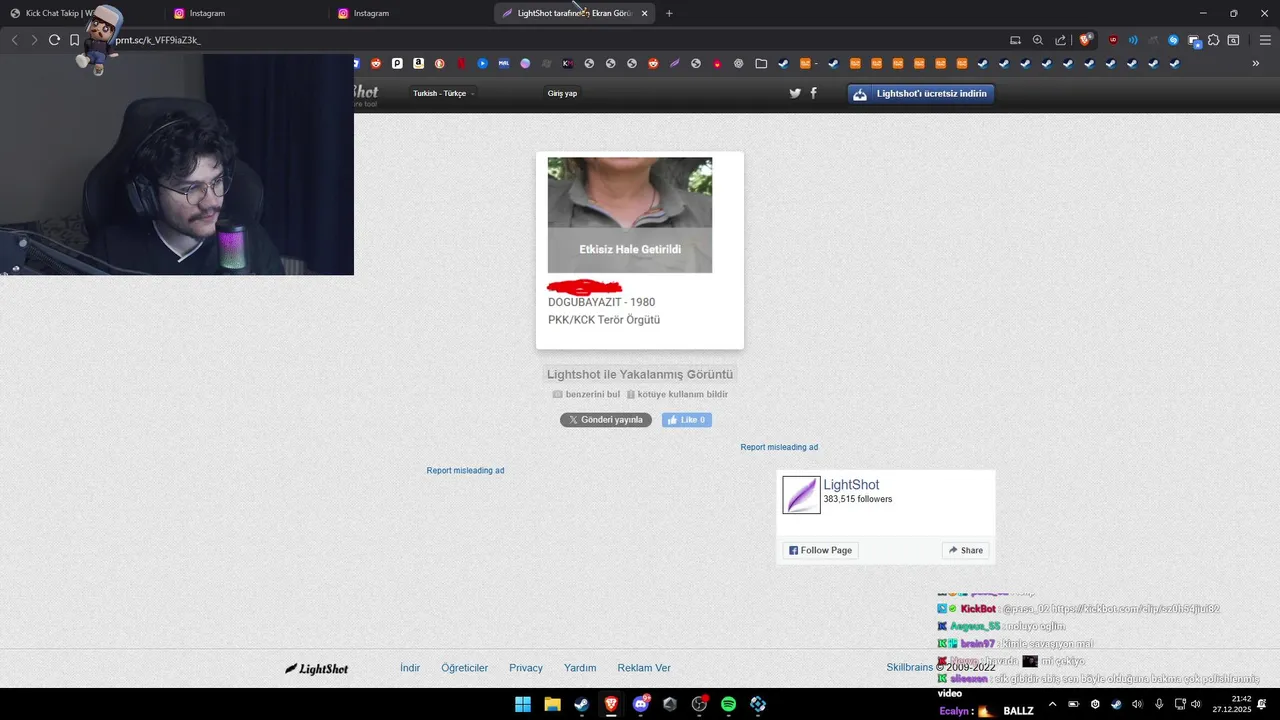Viewport: 1280px width, 720px height.
Task: Open İndir in the footer menu
Action: click(410, 668)
